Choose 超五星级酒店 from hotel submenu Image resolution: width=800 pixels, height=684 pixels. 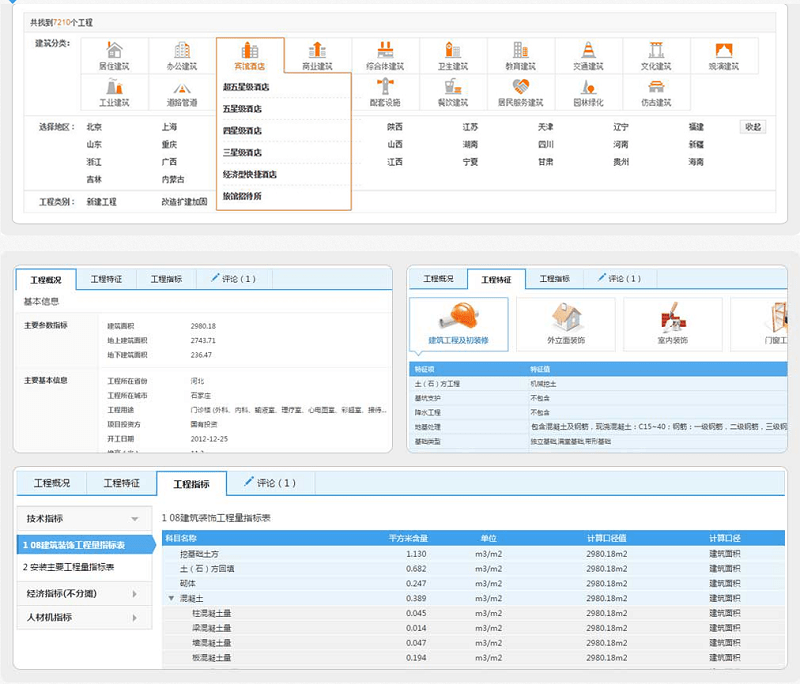pyautogui.click(x=246, y=87)
